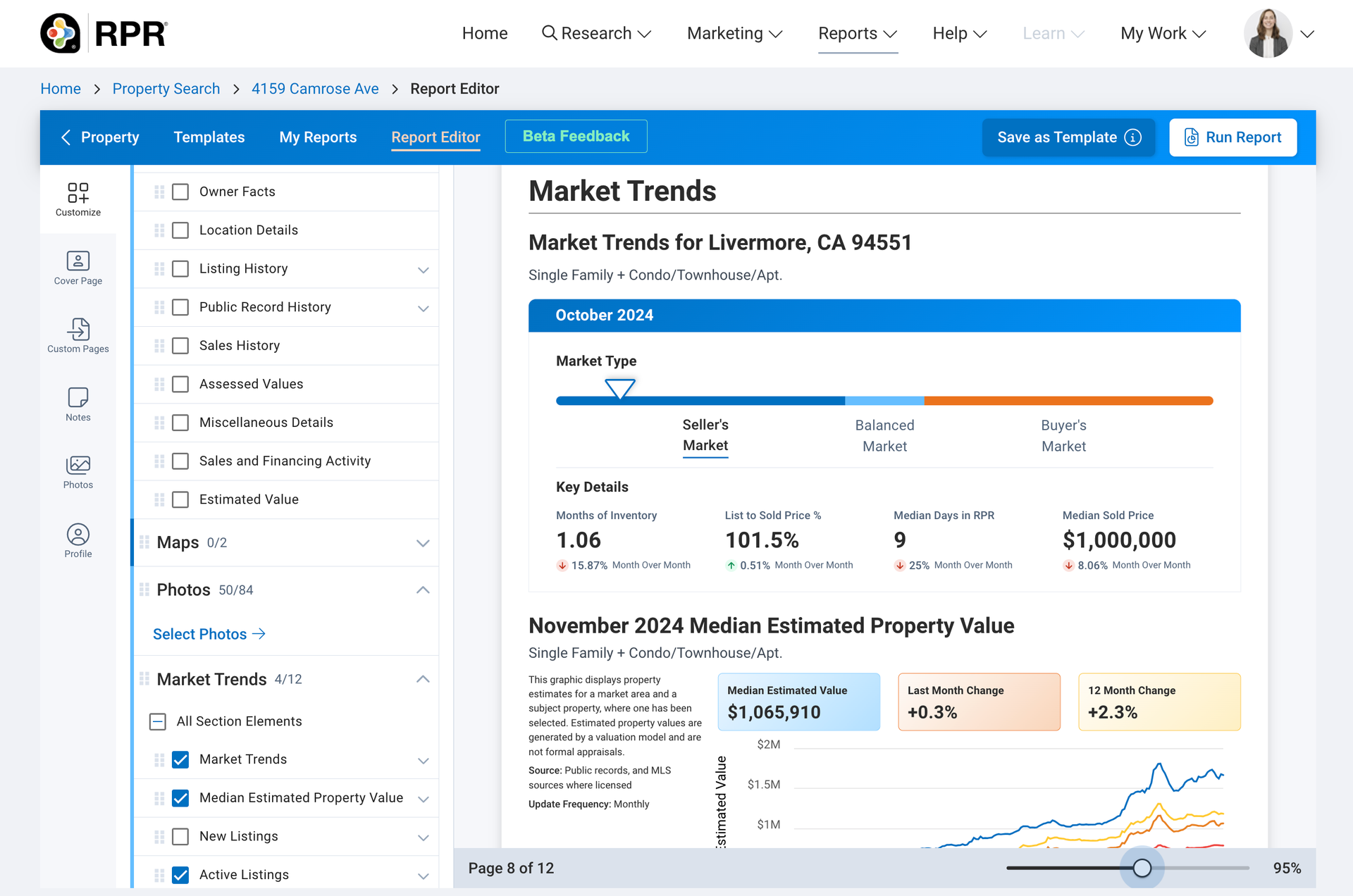
Task: Check the Owner Facts checkbox
Action: tap(180, 192)
